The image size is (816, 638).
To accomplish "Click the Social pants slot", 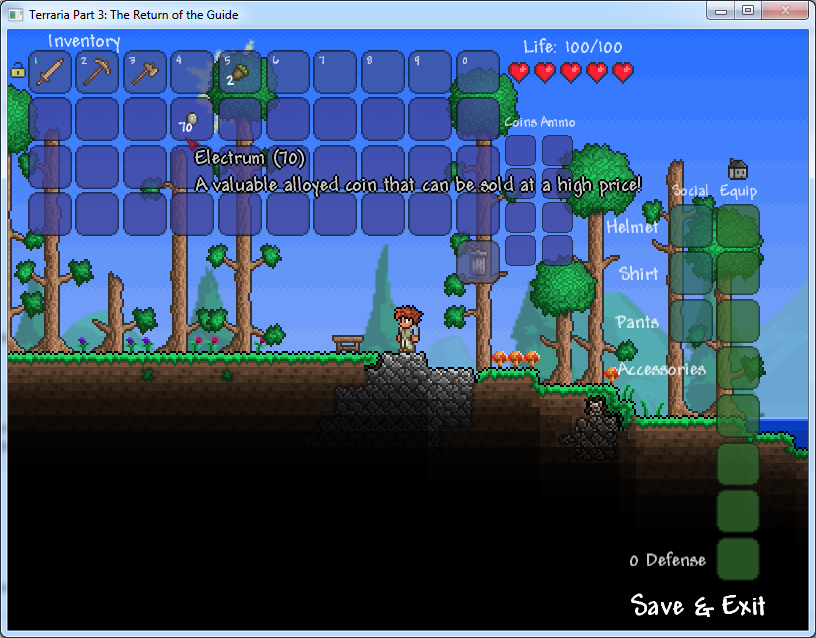I will click(691, 321).
